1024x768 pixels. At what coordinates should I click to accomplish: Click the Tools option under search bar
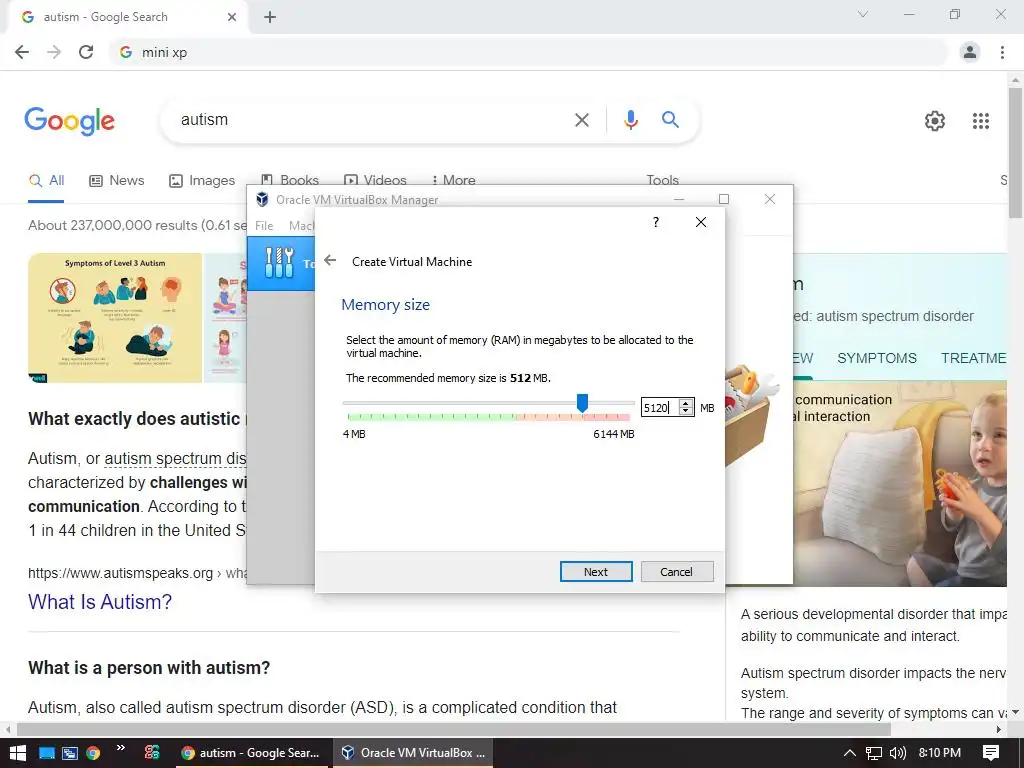pyautogui.click(x=662, y=180)
